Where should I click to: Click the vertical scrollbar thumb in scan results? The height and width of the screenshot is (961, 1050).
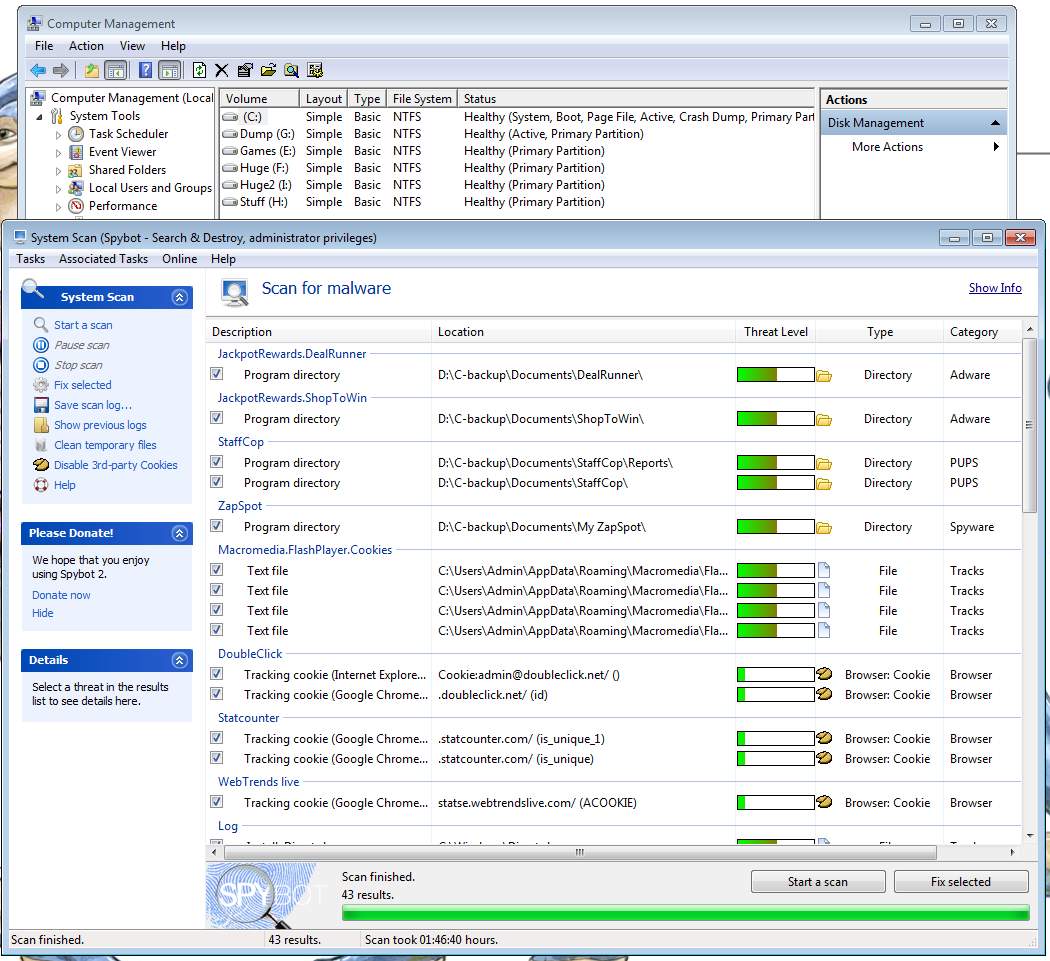[x=1029, y=426]
